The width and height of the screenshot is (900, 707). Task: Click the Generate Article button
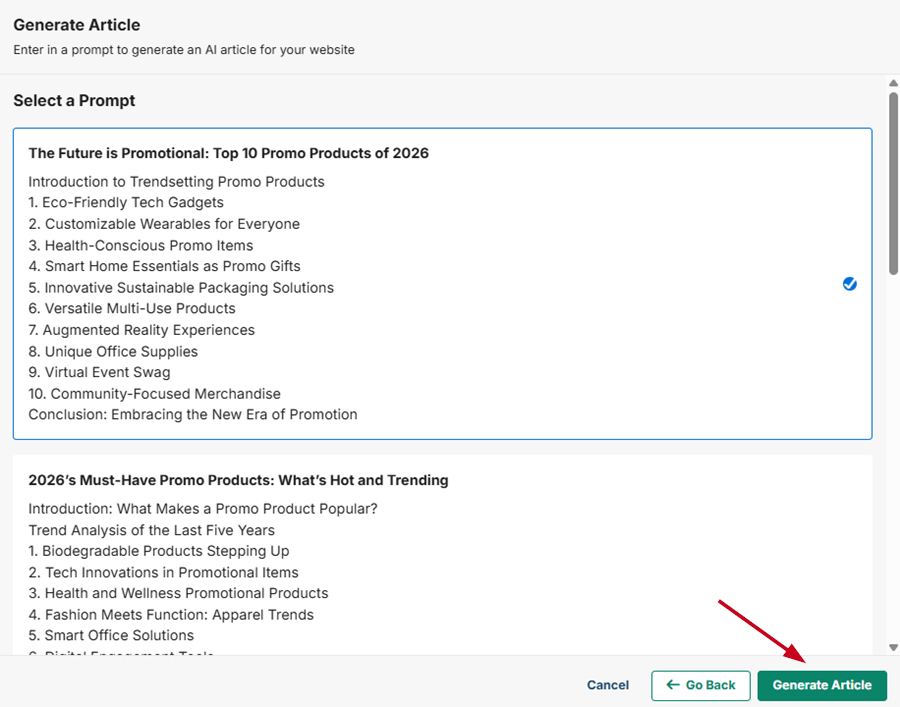pyautogui.click(x=821, y=685)
